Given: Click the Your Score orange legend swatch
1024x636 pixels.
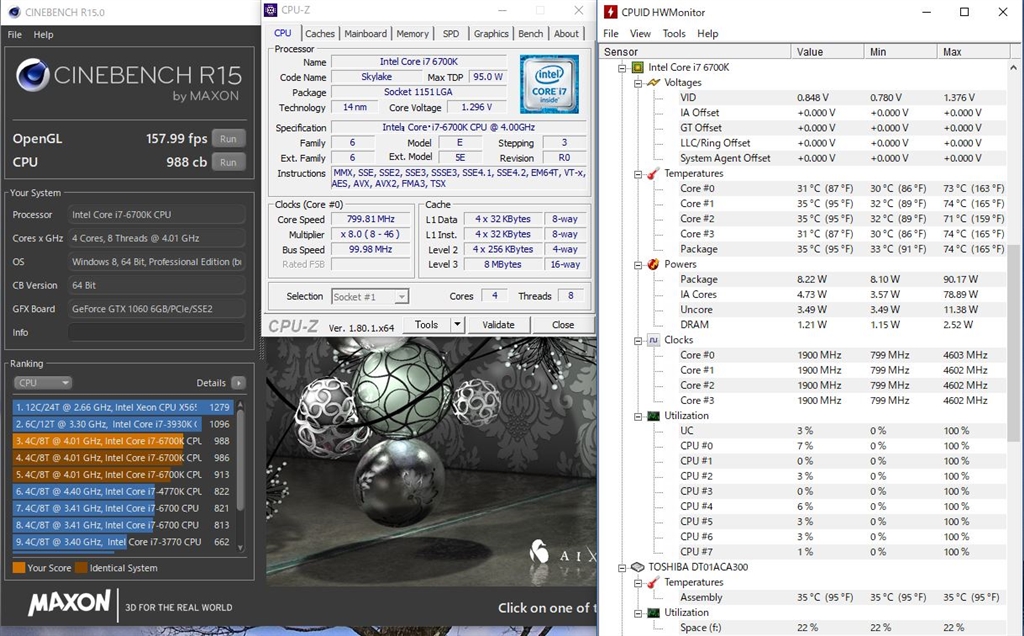Looking at the screenshot, I should coord(19,567).
